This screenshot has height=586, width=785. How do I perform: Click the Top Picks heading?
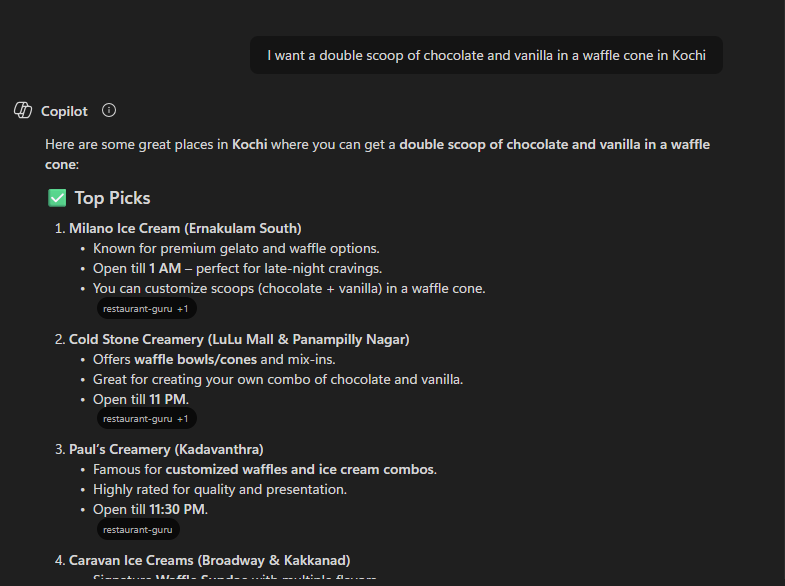click(112, 198)
